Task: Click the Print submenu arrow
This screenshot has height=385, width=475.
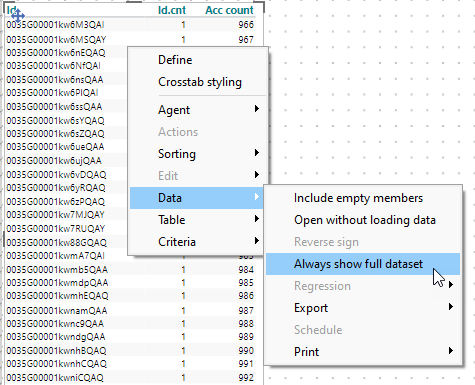Action: click(451, 351)
